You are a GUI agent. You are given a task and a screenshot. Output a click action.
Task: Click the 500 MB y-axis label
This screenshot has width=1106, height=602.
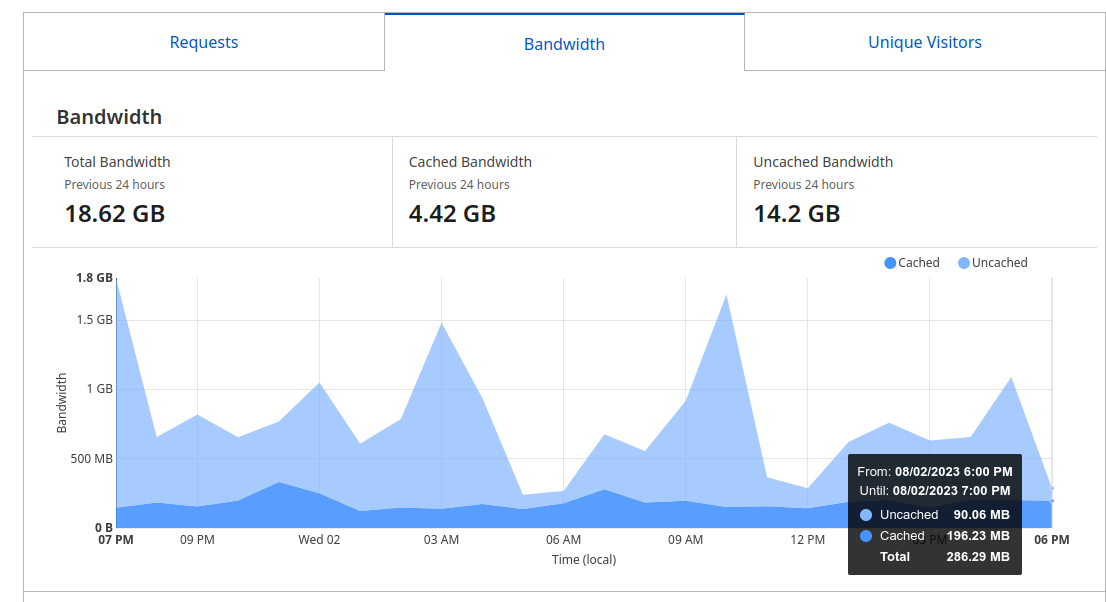click(90, 459)
